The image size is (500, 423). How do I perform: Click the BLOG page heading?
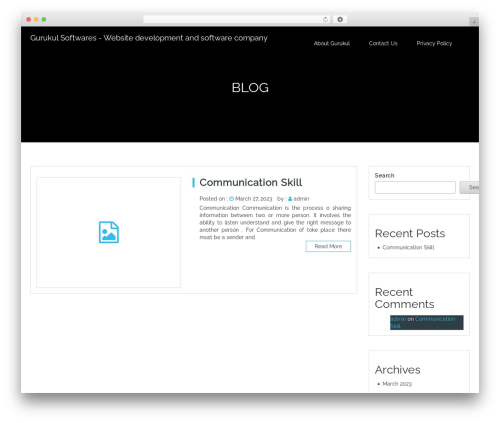[x=250, y=88]
